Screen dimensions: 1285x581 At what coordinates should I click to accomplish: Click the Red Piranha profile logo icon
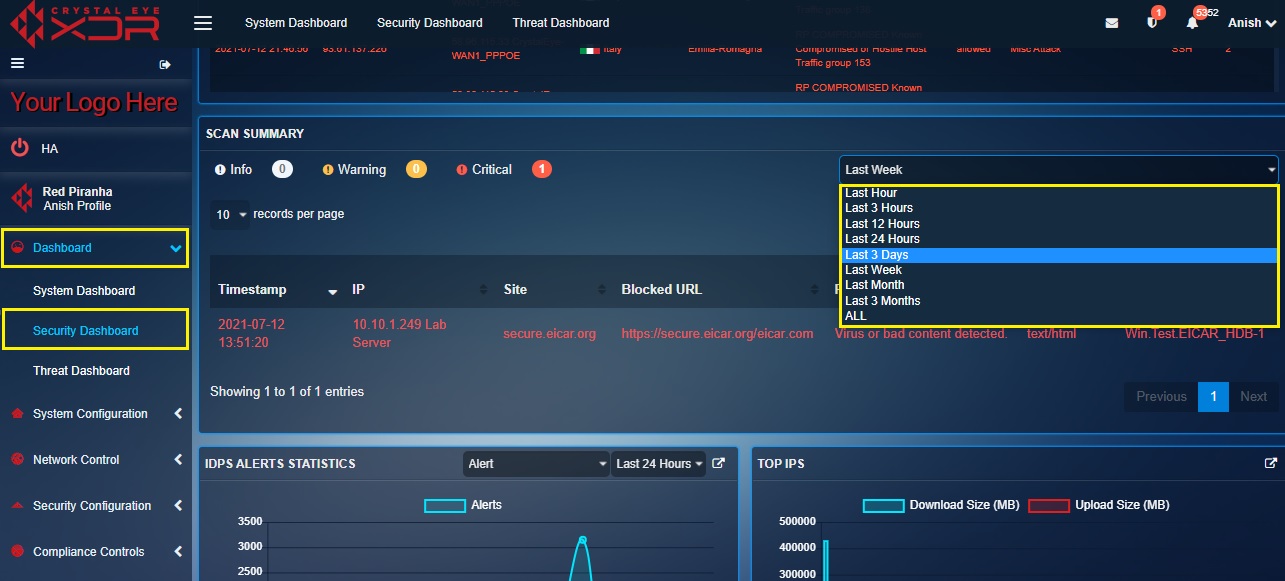[x=21, y=198]
